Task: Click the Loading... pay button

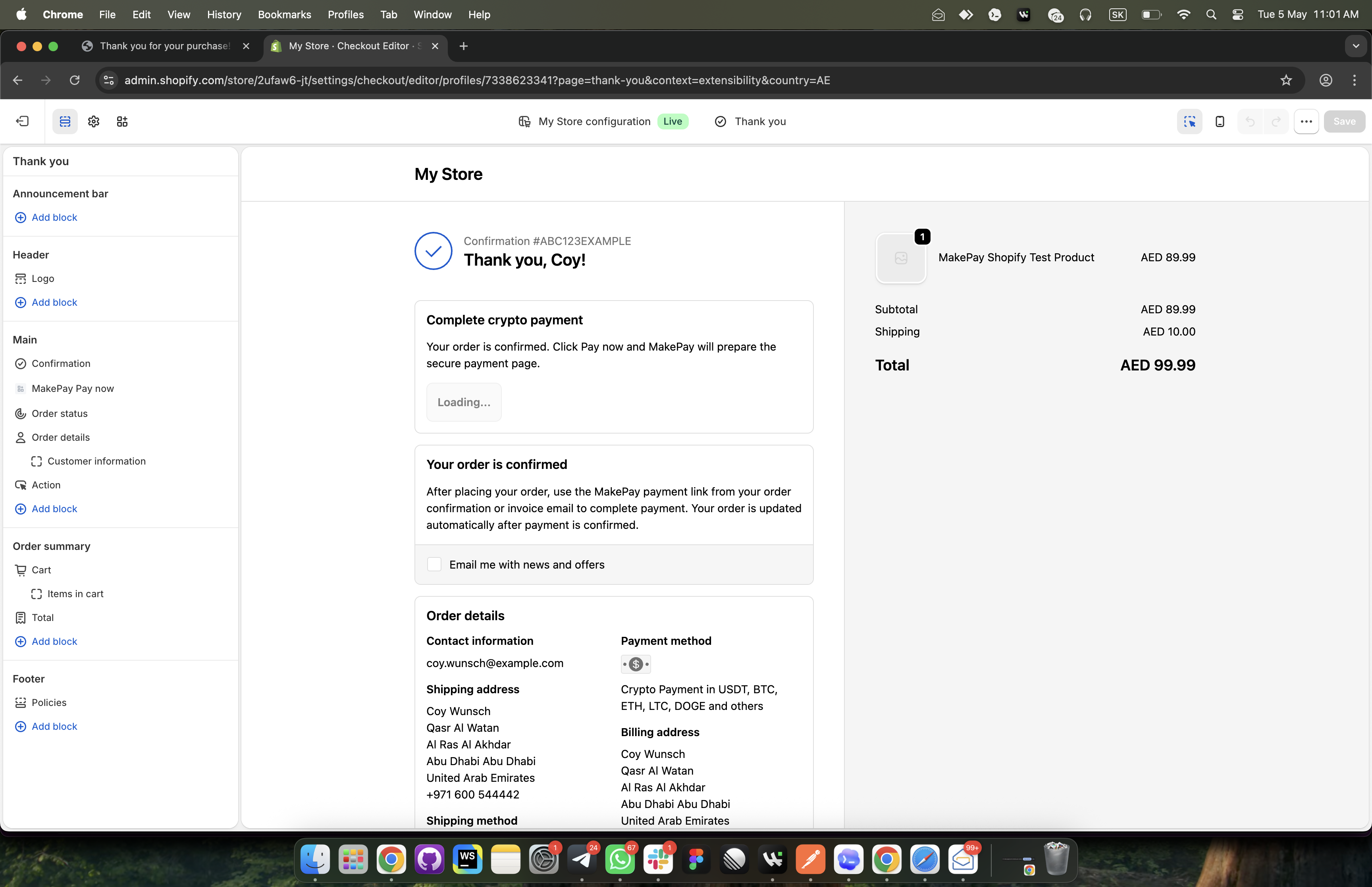Action: pyautogui.click(x=464, y=402)
